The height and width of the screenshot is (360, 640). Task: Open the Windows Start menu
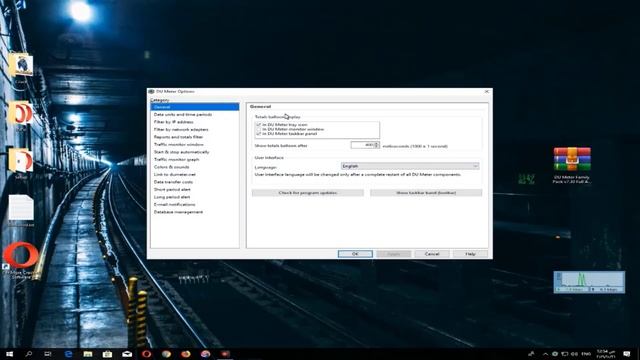pos(9,354)
